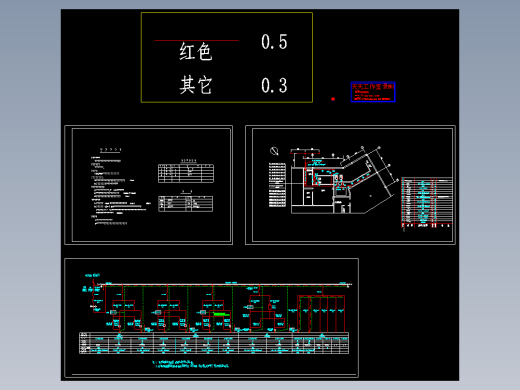Viewport: 520px width, 390px height.
Task: Click the white legend list left of floor plan
Action: 277,185
